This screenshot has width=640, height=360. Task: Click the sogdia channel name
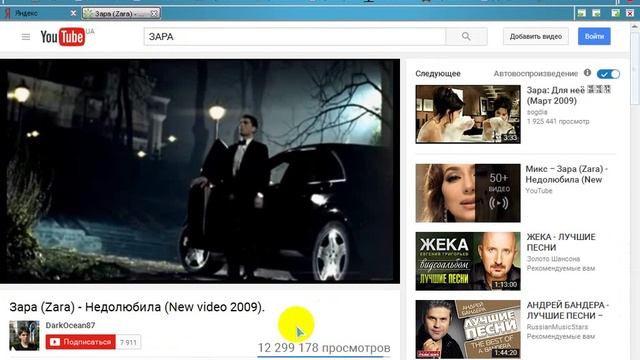click(537, 112)
